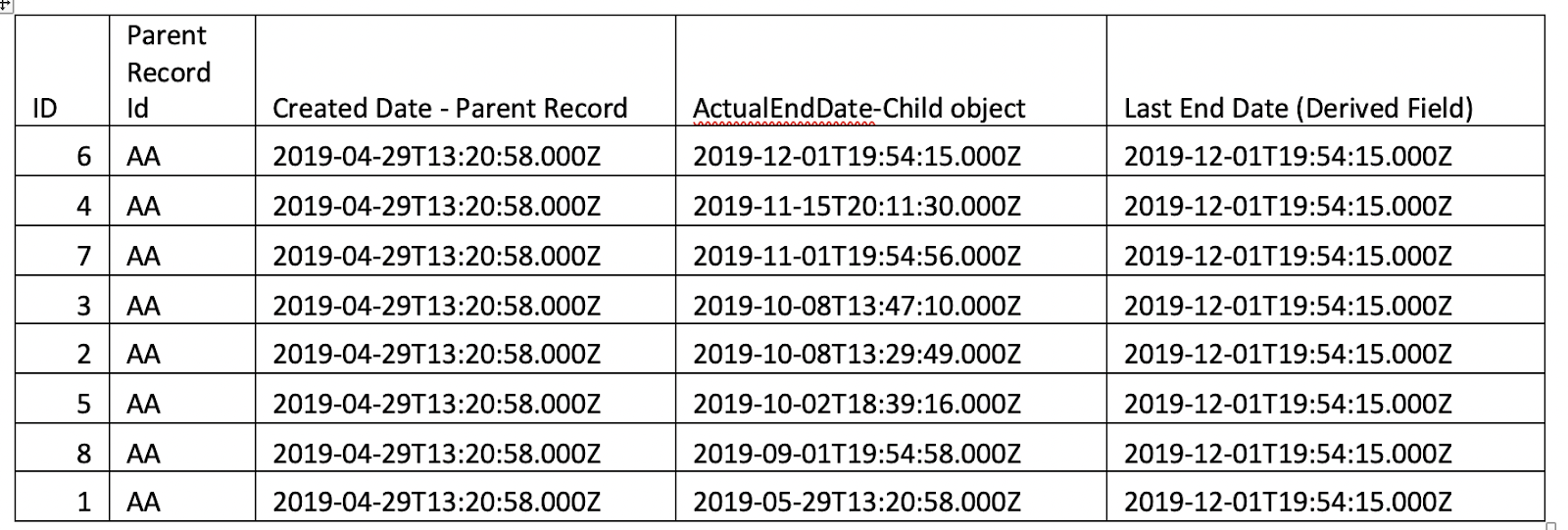Click the misspelled ActualEndDate-Child object header
Screen dimensions: 1568x530
coord(891,71)
